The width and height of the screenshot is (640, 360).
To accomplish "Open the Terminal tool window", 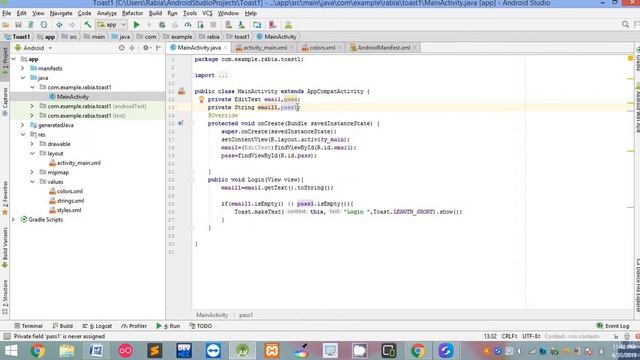I will click(x=29, y=326).
